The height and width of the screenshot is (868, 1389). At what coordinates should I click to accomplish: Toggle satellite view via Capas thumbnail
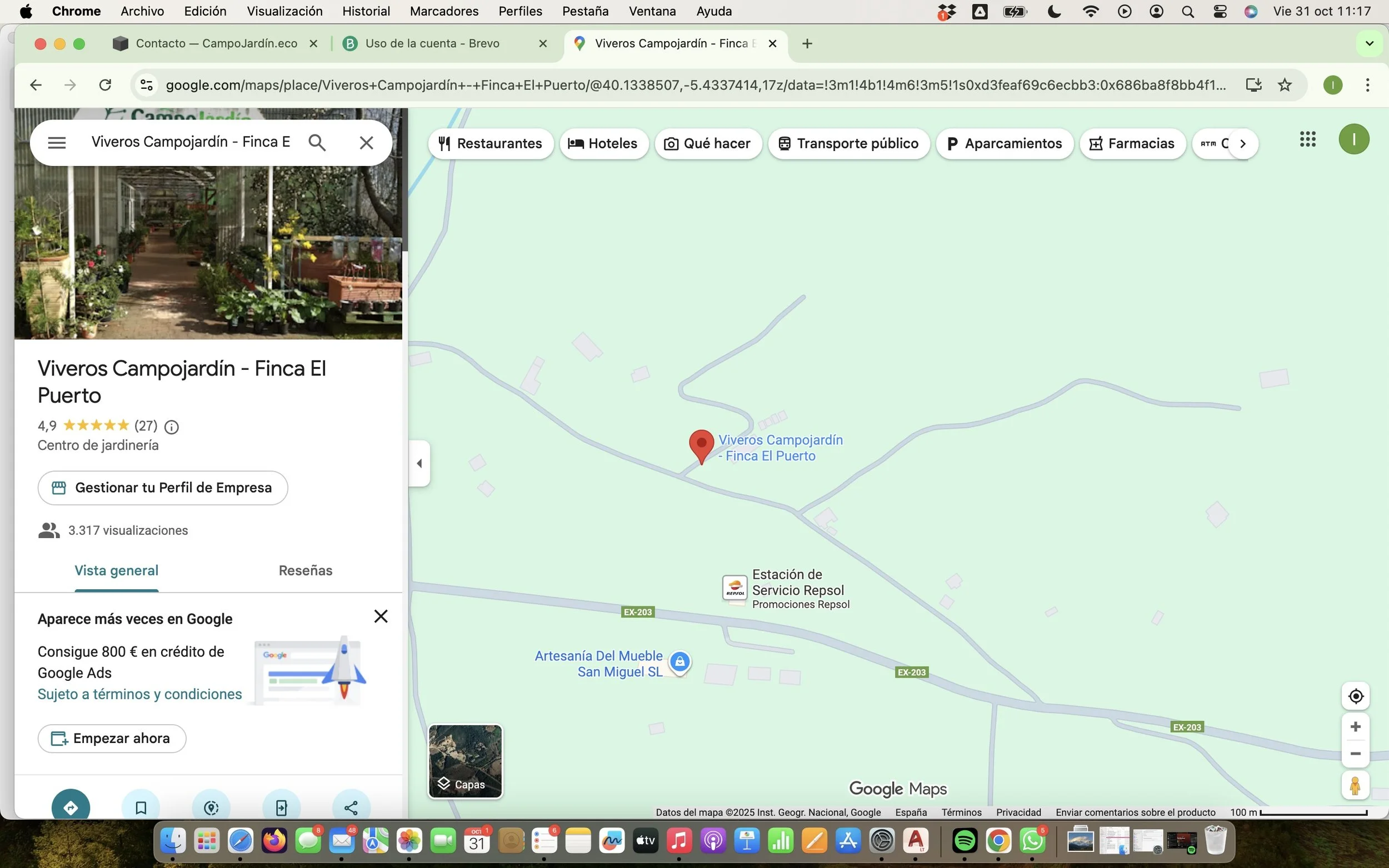[465, 761]
